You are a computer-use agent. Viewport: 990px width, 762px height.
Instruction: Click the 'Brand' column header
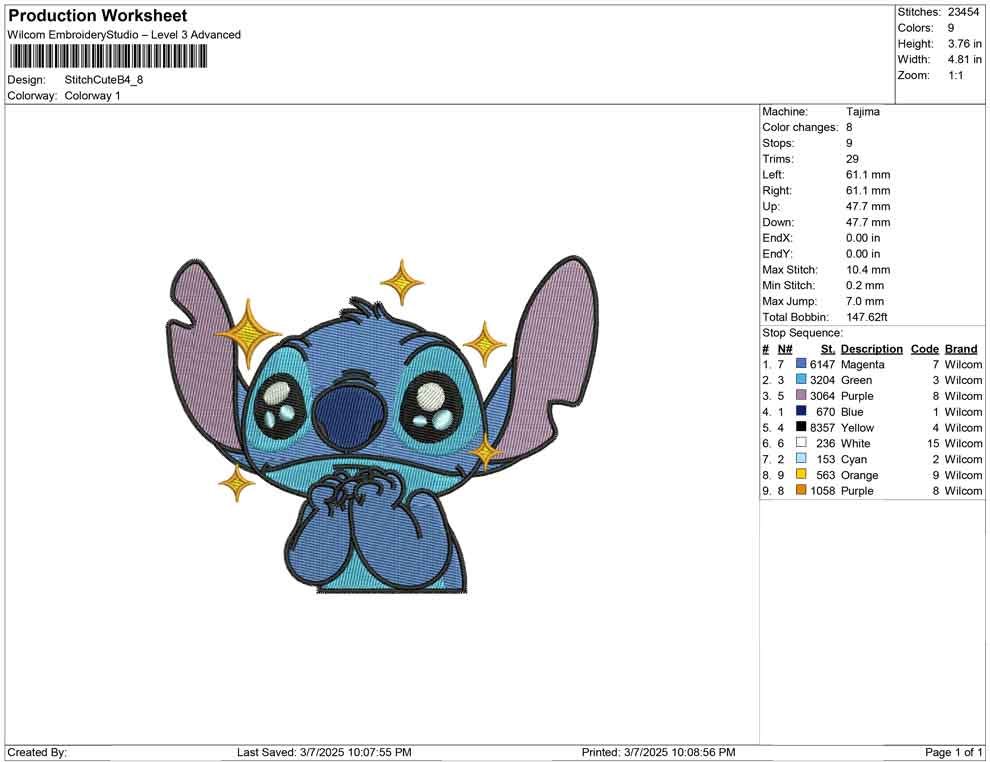(x=961, y=348)
